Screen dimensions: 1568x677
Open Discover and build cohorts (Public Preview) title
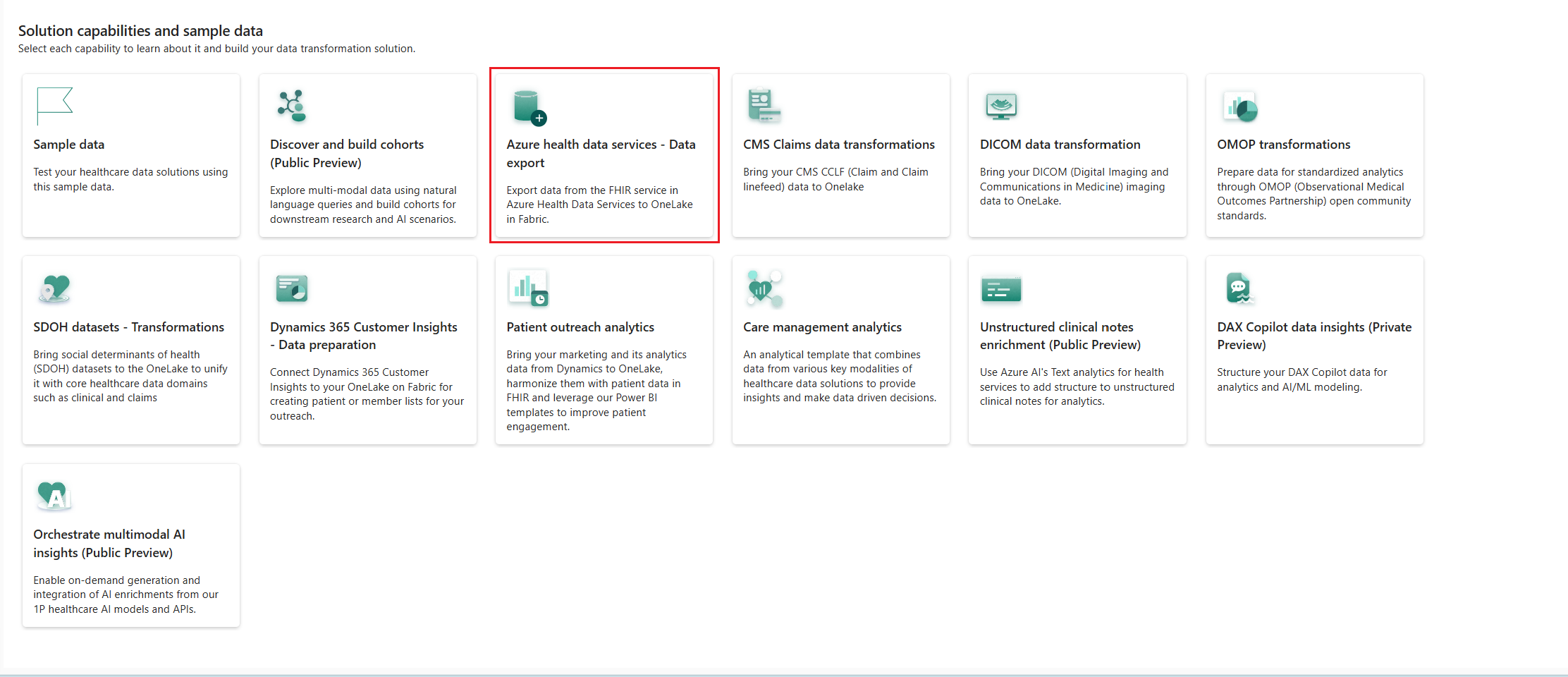click(347, 154)
